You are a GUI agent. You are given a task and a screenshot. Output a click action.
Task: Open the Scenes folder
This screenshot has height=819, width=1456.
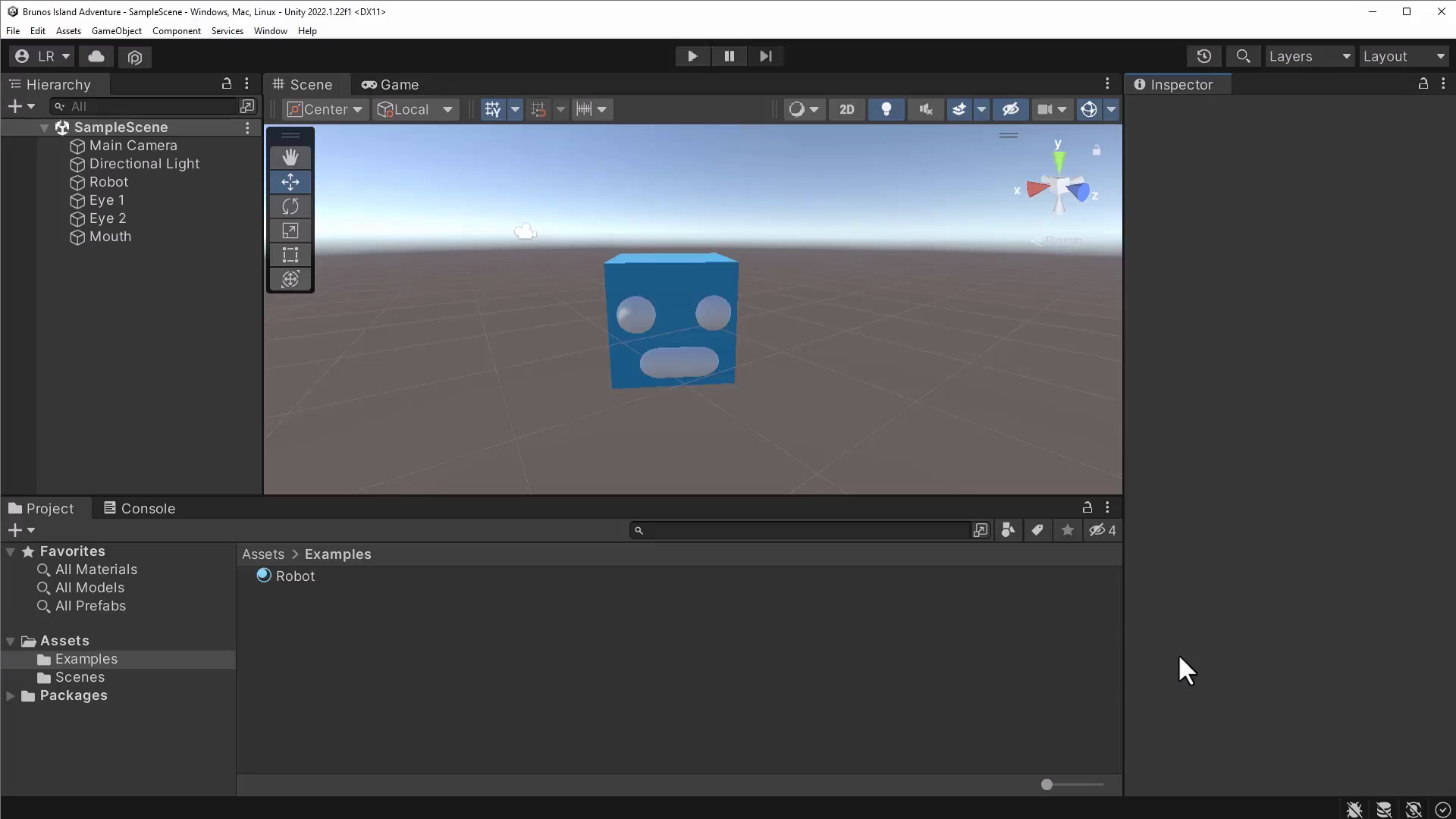coord(80,677)
